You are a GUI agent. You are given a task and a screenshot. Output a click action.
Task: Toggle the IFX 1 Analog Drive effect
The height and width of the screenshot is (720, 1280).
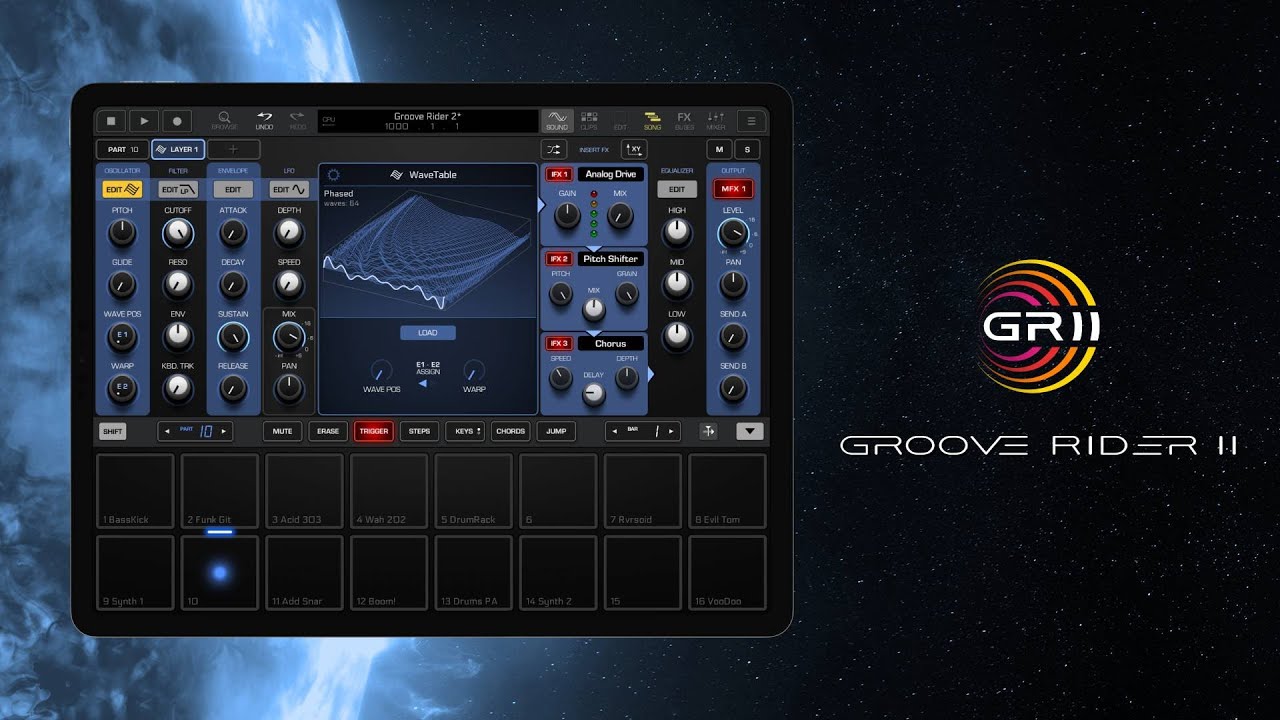pos(558,174)
